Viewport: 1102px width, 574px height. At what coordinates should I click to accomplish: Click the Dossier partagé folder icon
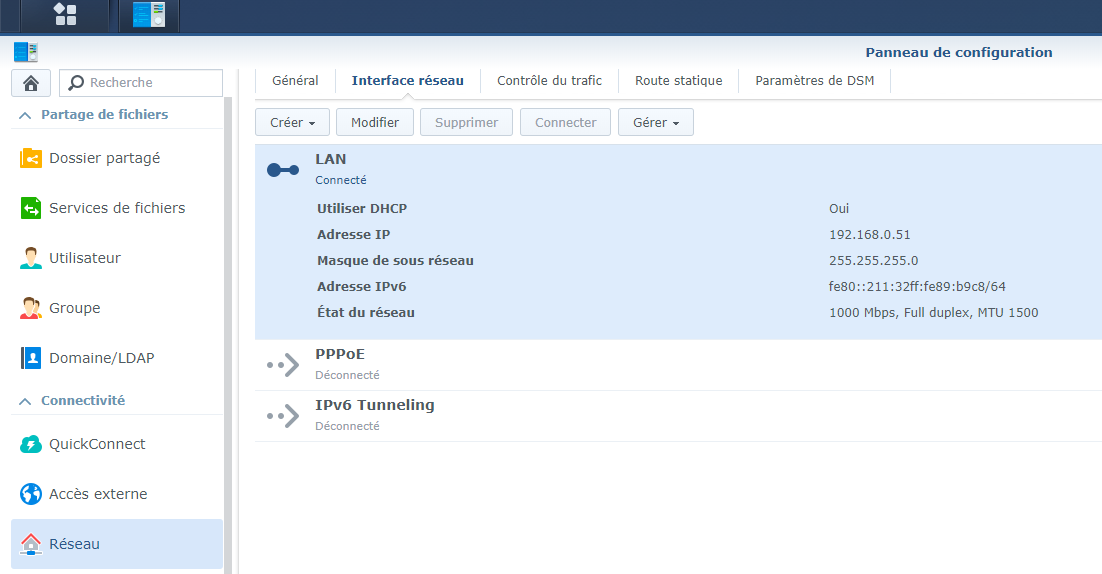31,158
